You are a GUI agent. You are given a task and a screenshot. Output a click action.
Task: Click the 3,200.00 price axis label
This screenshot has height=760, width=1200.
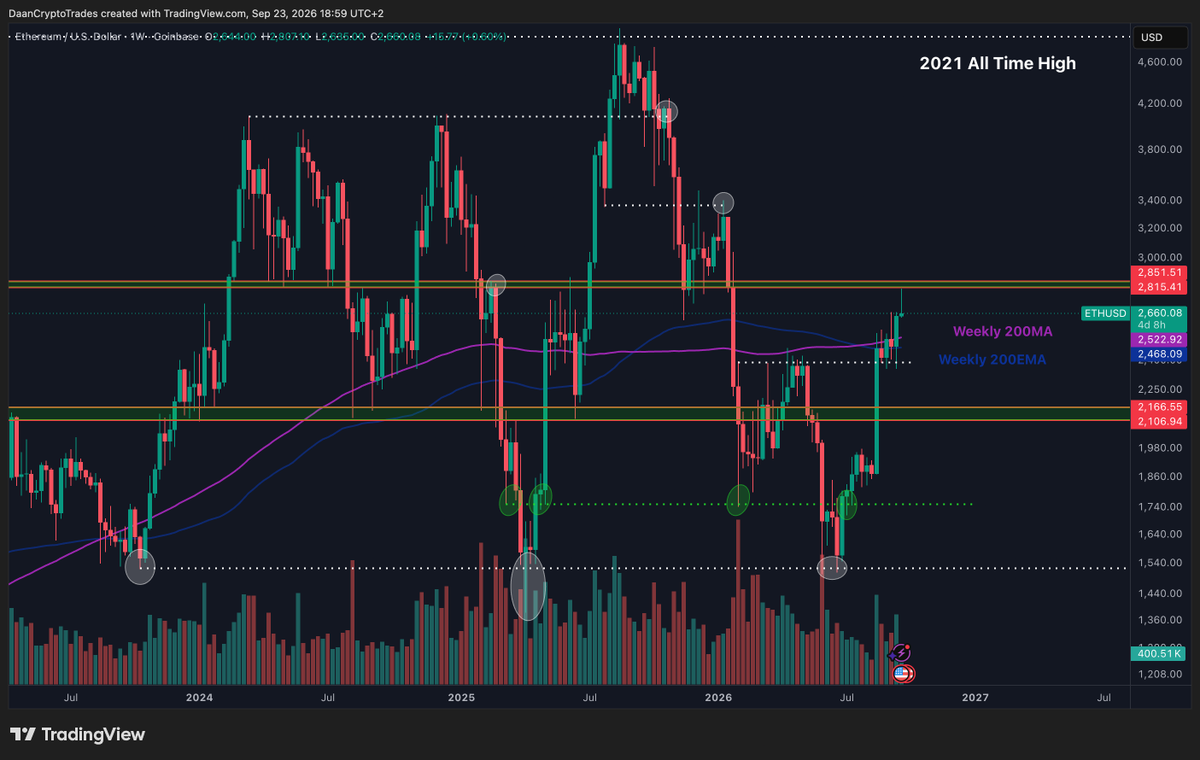(x=1160, y=227)
